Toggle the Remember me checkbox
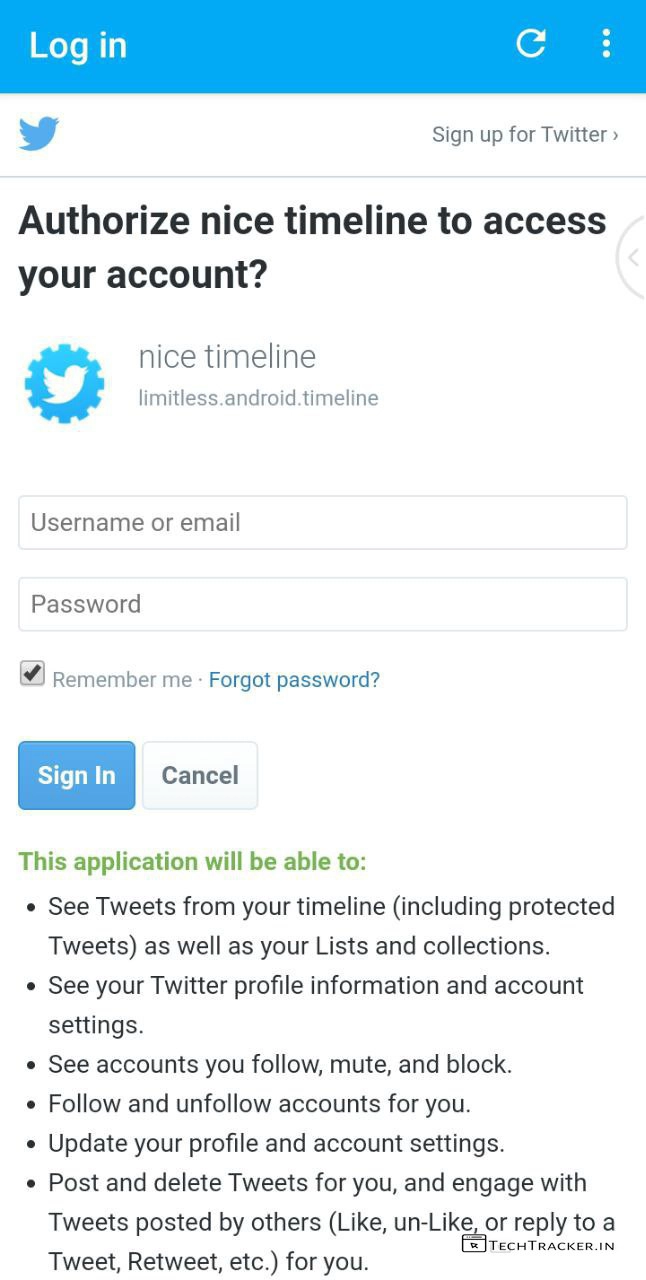Viewport: 646px width, 1280px height. point(33,673)
